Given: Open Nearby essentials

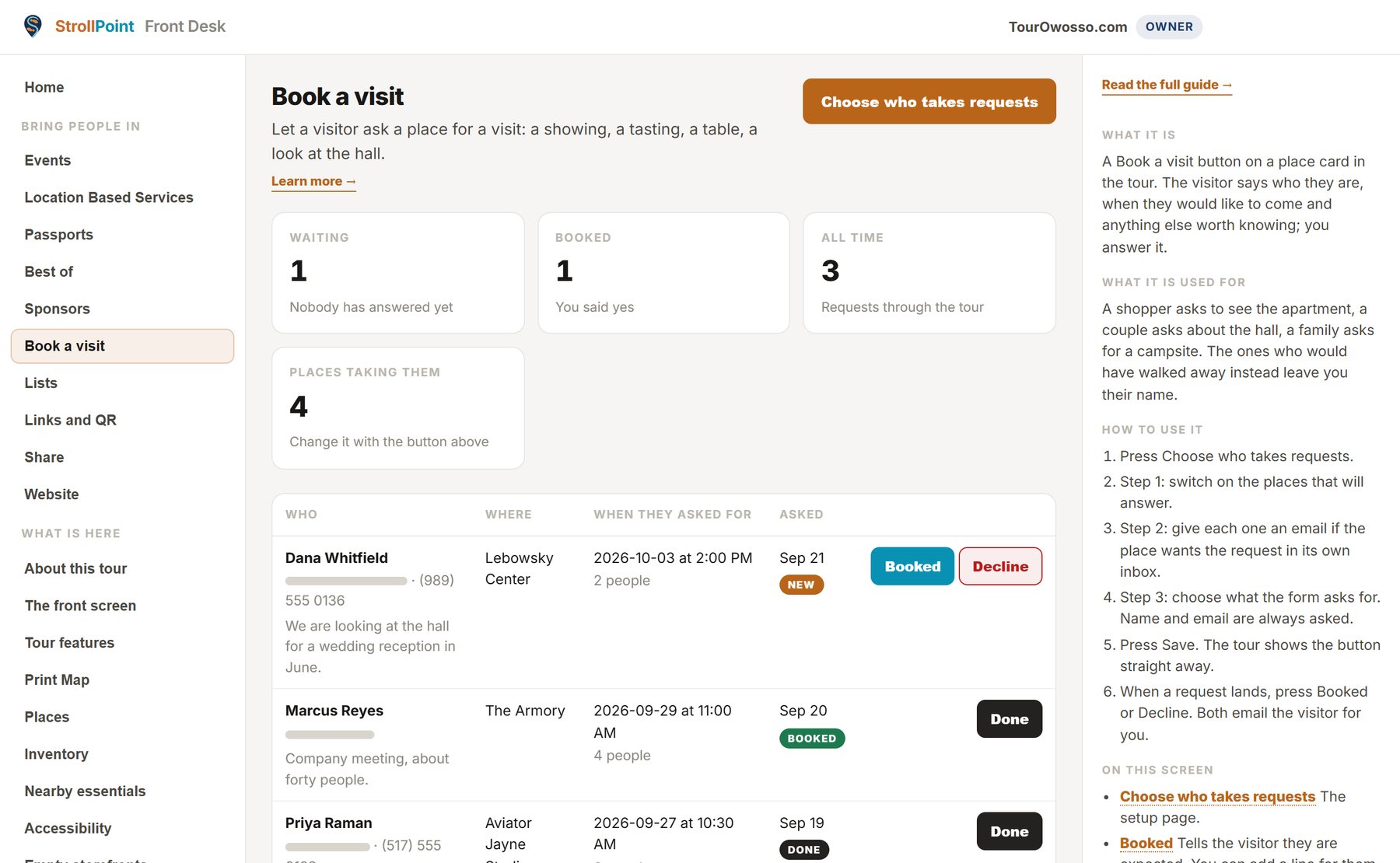Looking at the screenshot, I should coord(85,791).
